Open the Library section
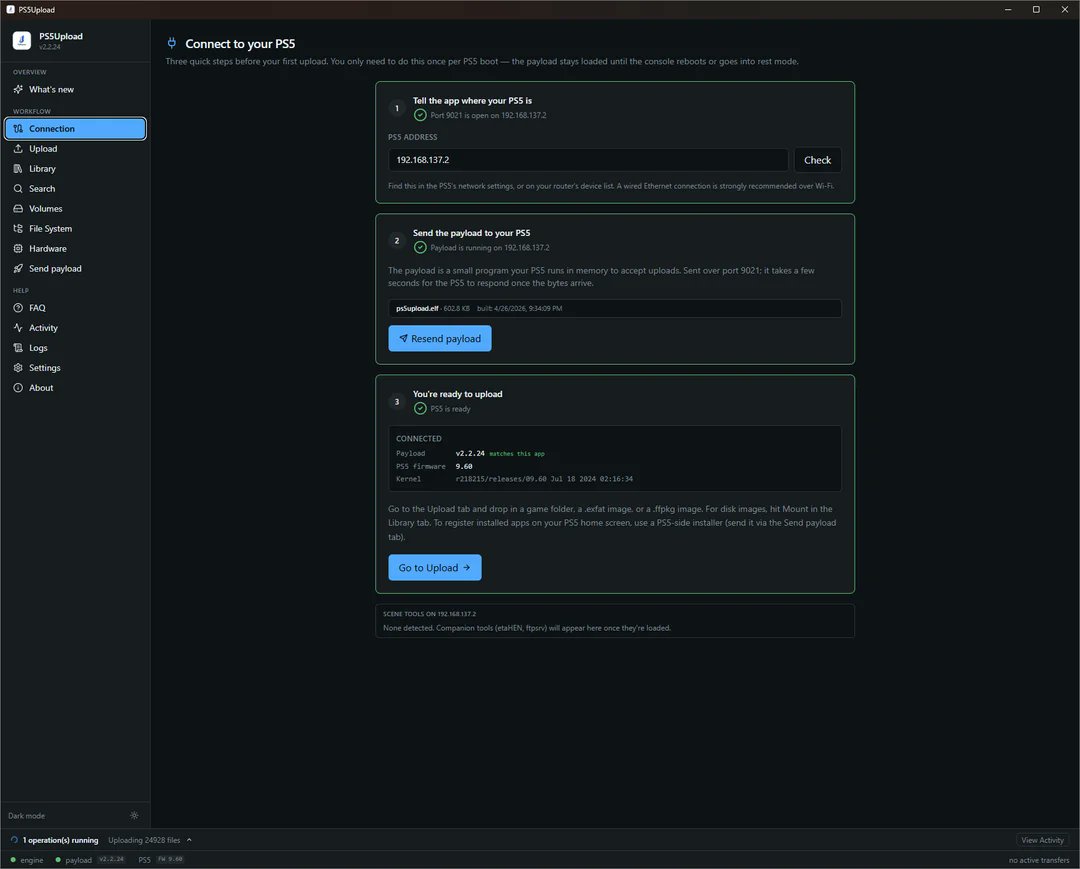Screen dimensions: 1080x869 click(x=75, y=169)
